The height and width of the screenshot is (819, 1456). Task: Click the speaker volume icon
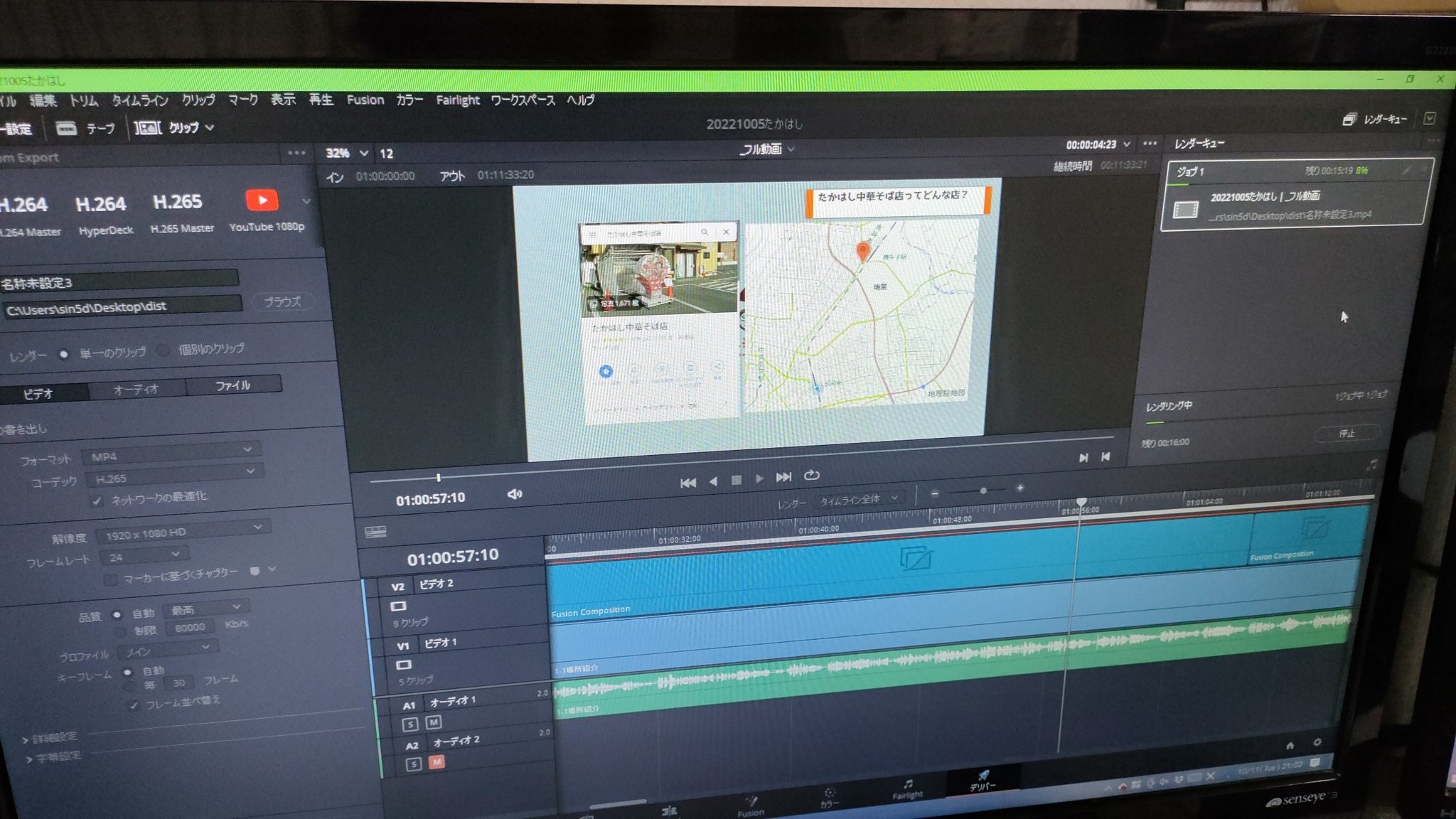click(x=515, y=494)
